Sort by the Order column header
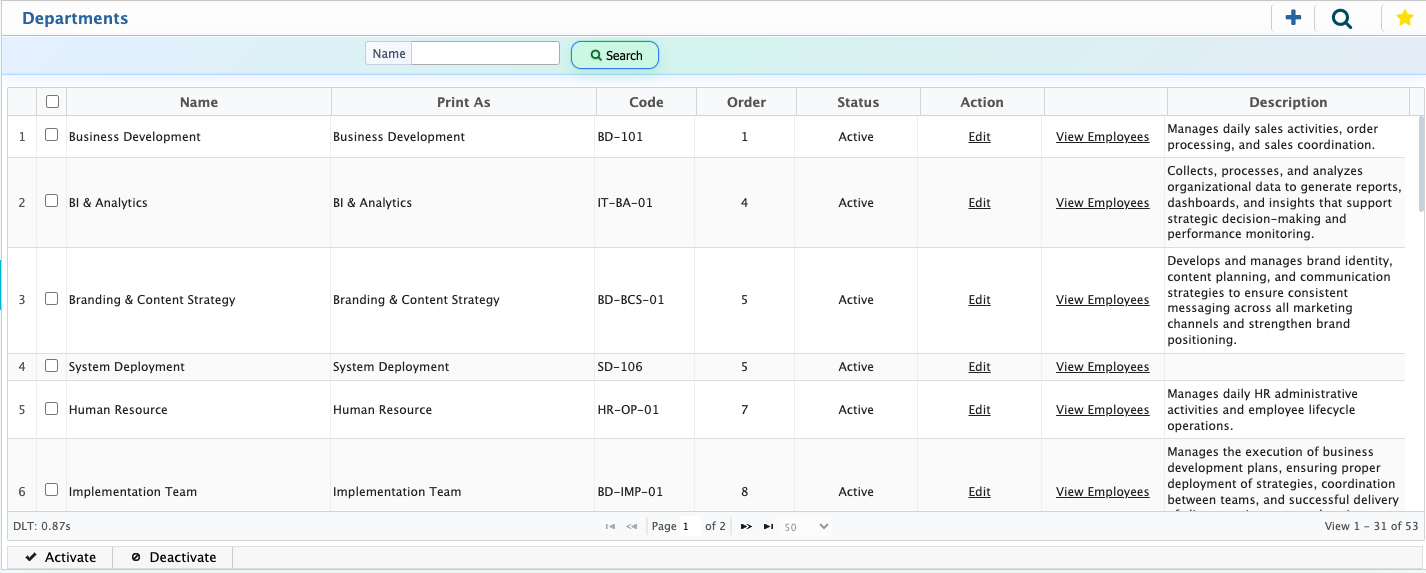Viewport: 1426px width, 573px height. click(746, 102)
